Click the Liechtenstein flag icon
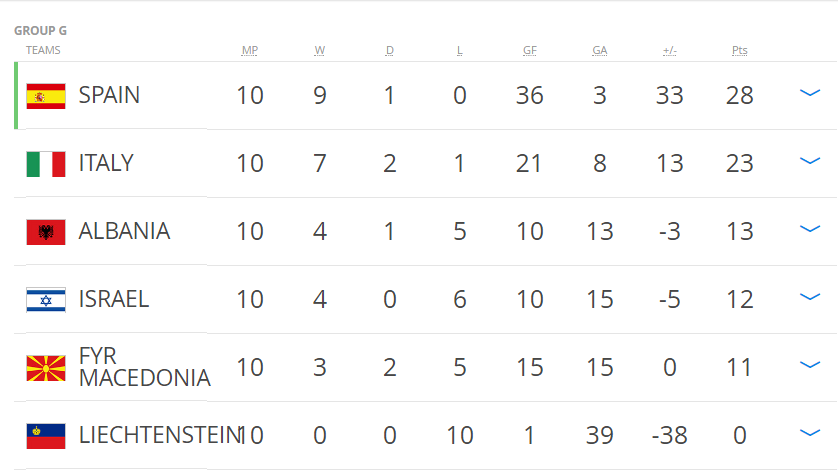Image resolution: width=838 pixels, height=470 pixels. tap(46, 436)
